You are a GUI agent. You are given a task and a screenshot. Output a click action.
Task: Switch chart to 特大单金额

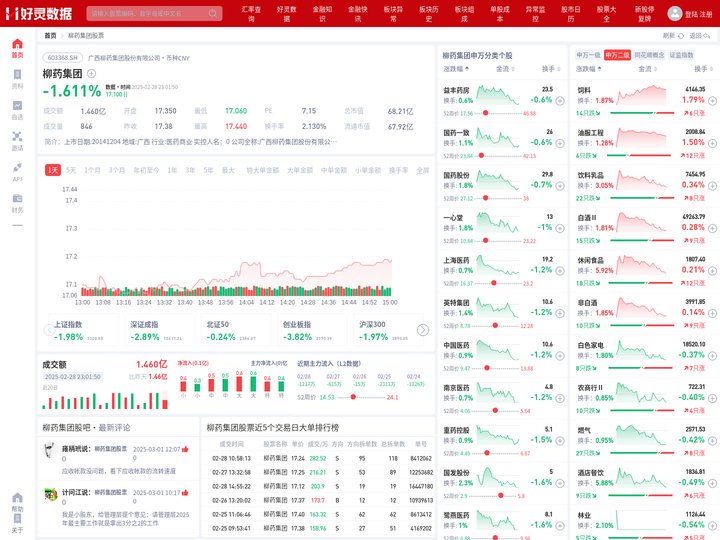click(x=263, y=170)
